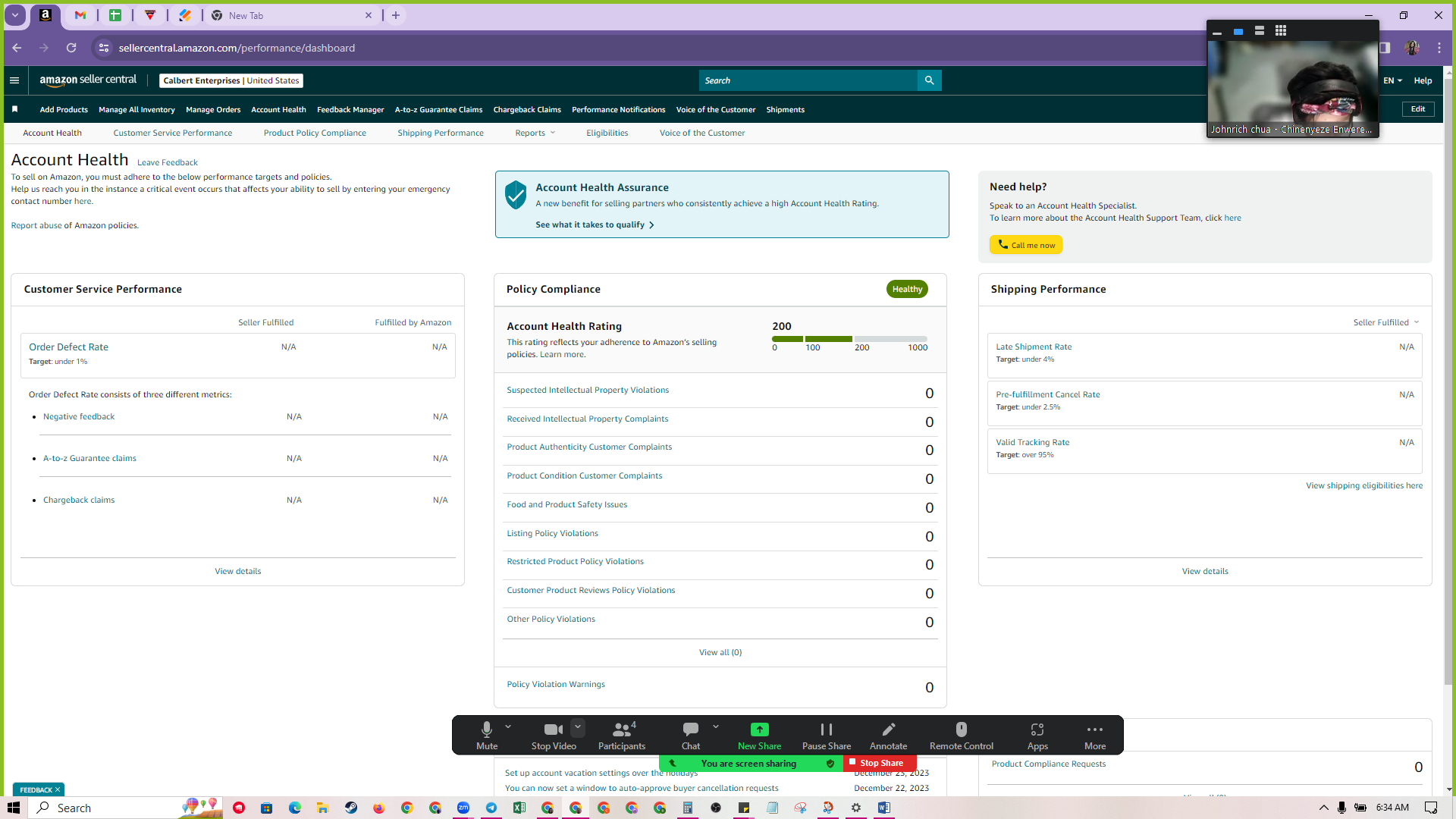Expand video options caret next to Stop Video
1456x819 pixels.
(x=578, y=726)
